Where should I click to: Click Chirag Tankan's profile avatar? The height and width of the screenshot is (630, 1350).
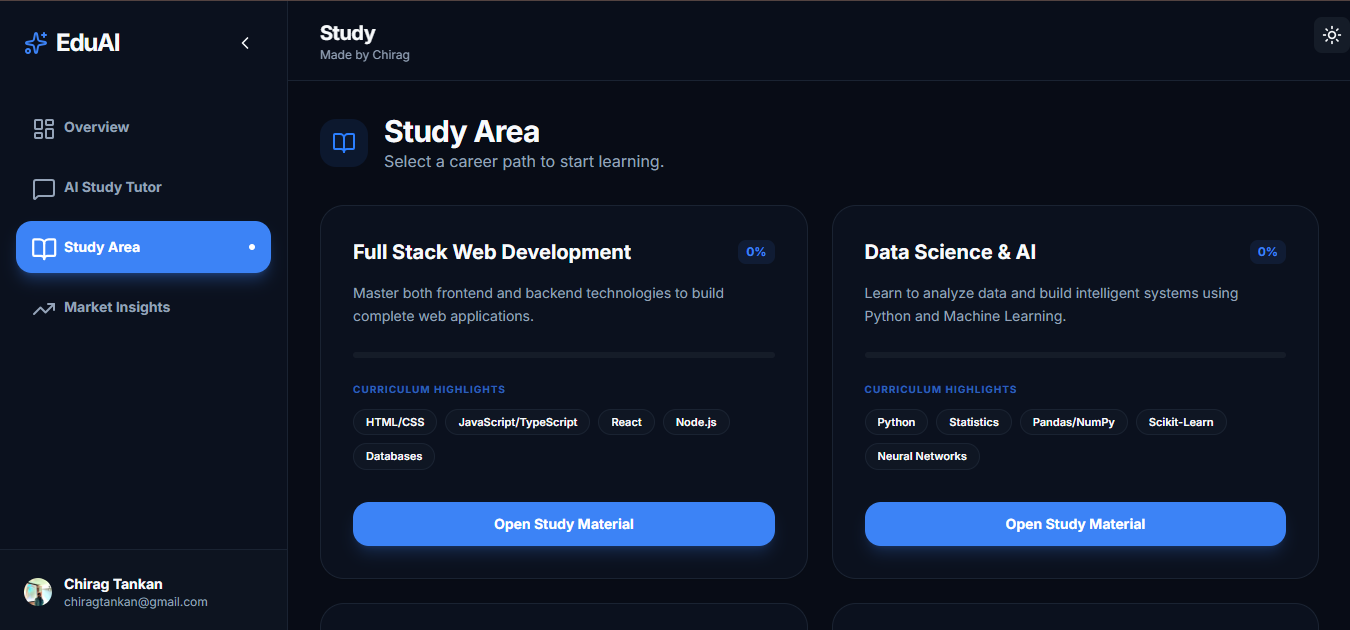click(x=38, y=592)
